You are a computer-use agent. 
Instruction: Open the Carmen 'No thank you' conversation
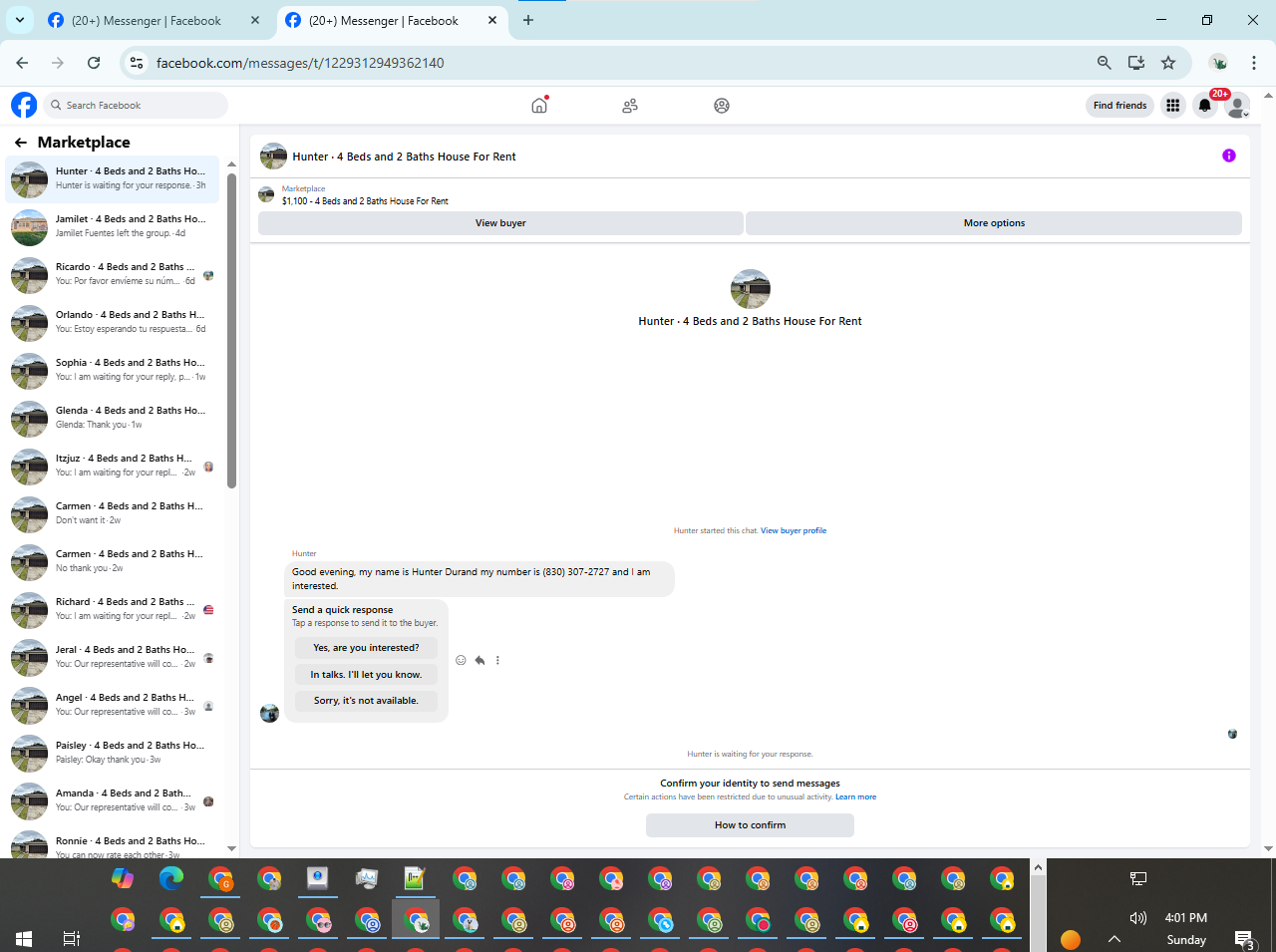(x=113, y=562)
